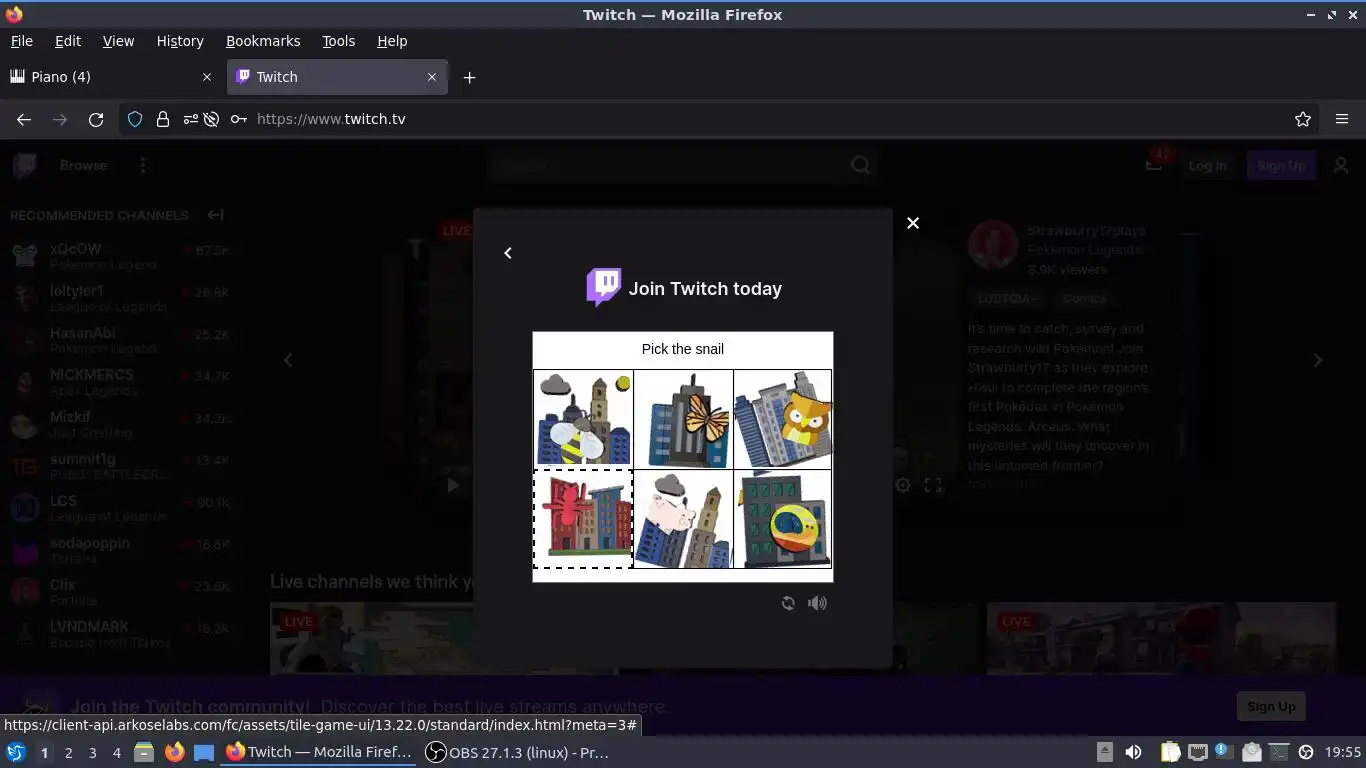Pick the owl tile in the captcha
Screen dimensions: 1366x768
[782, 420]
